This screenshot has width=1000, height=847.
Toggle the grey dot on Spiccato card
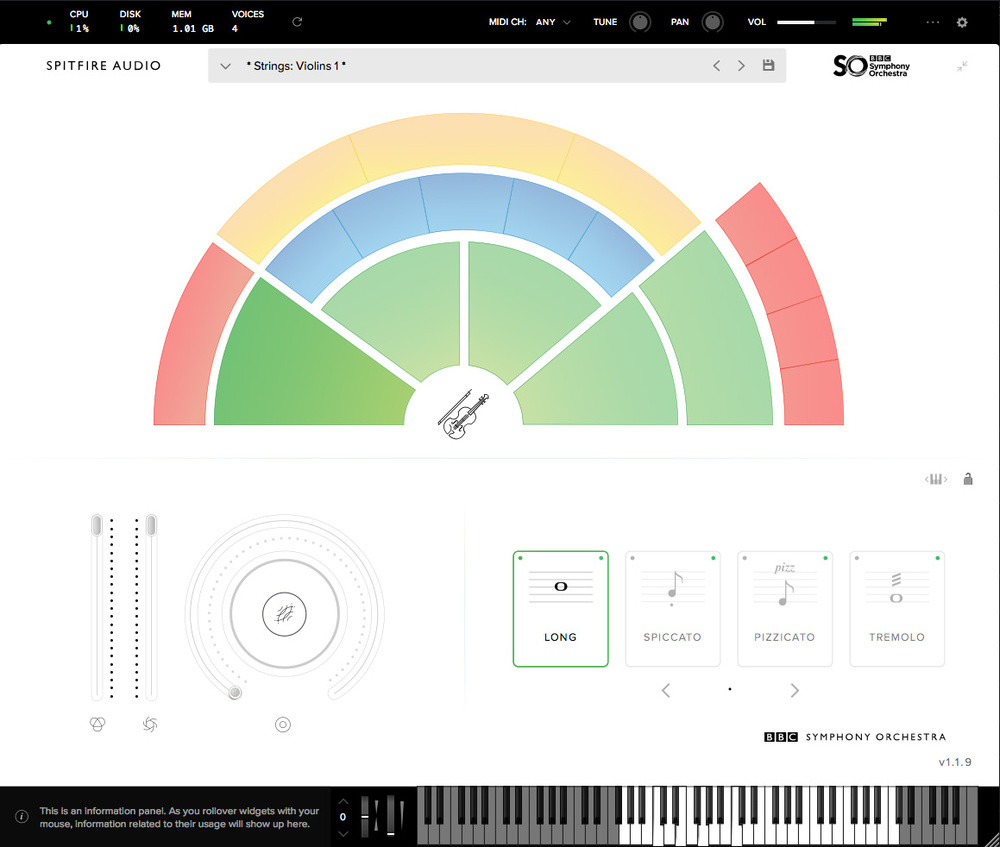coord(633,558)
